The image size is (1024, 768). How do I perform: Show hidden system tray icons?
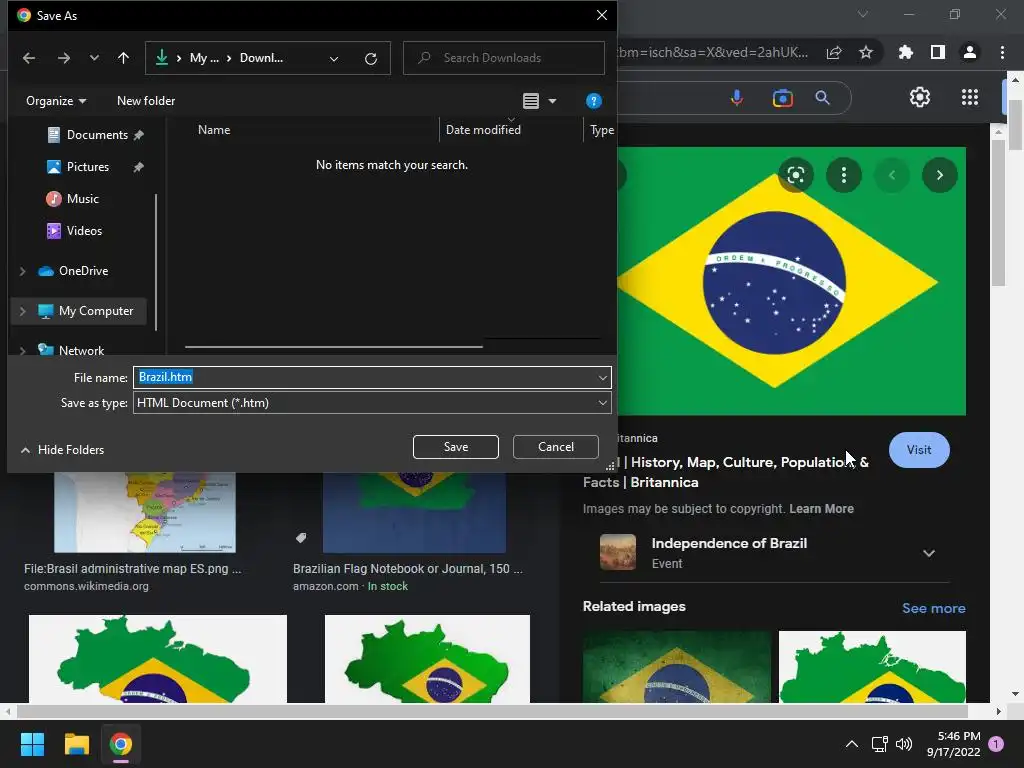tap(852, 744)
